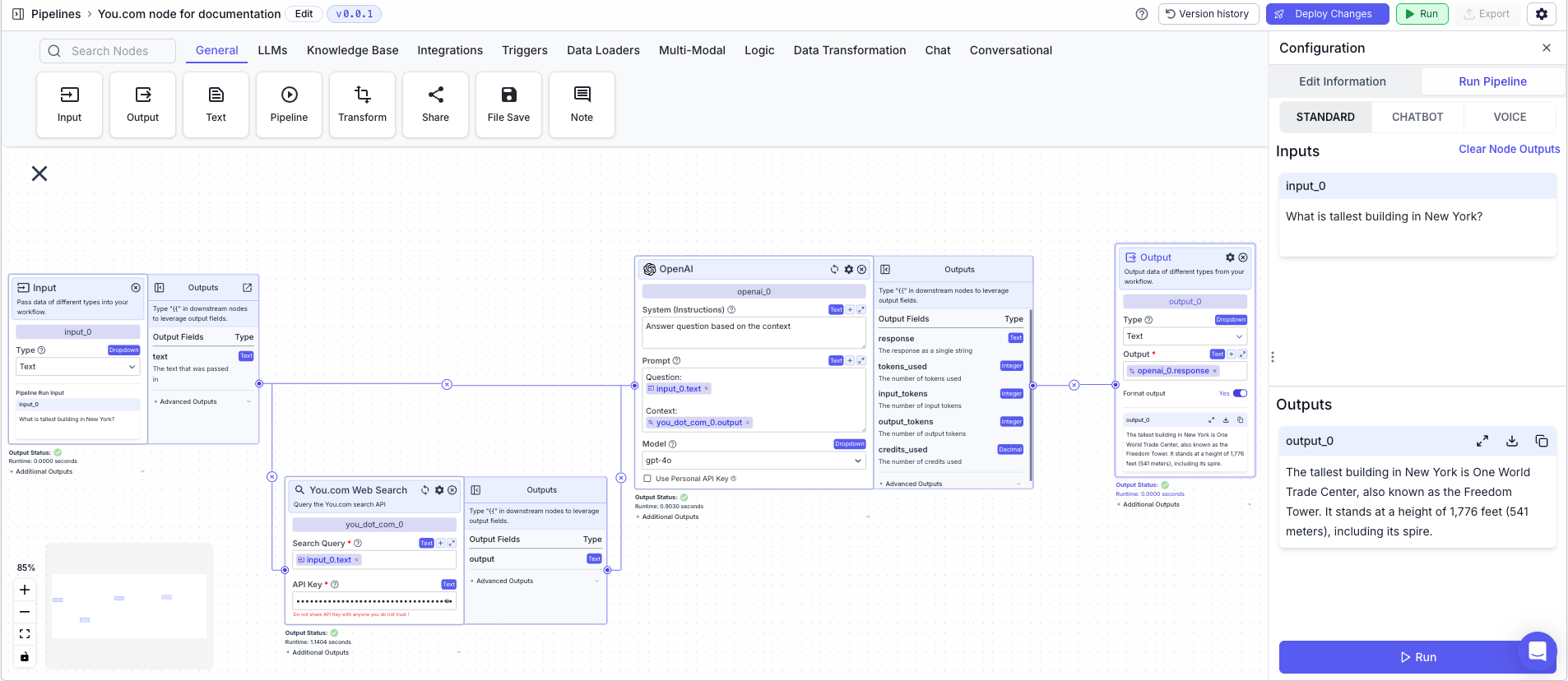This screenshot has height=681, width=1568.
Task: Fit canvas view to screen
Action: (x=25, y=634)
